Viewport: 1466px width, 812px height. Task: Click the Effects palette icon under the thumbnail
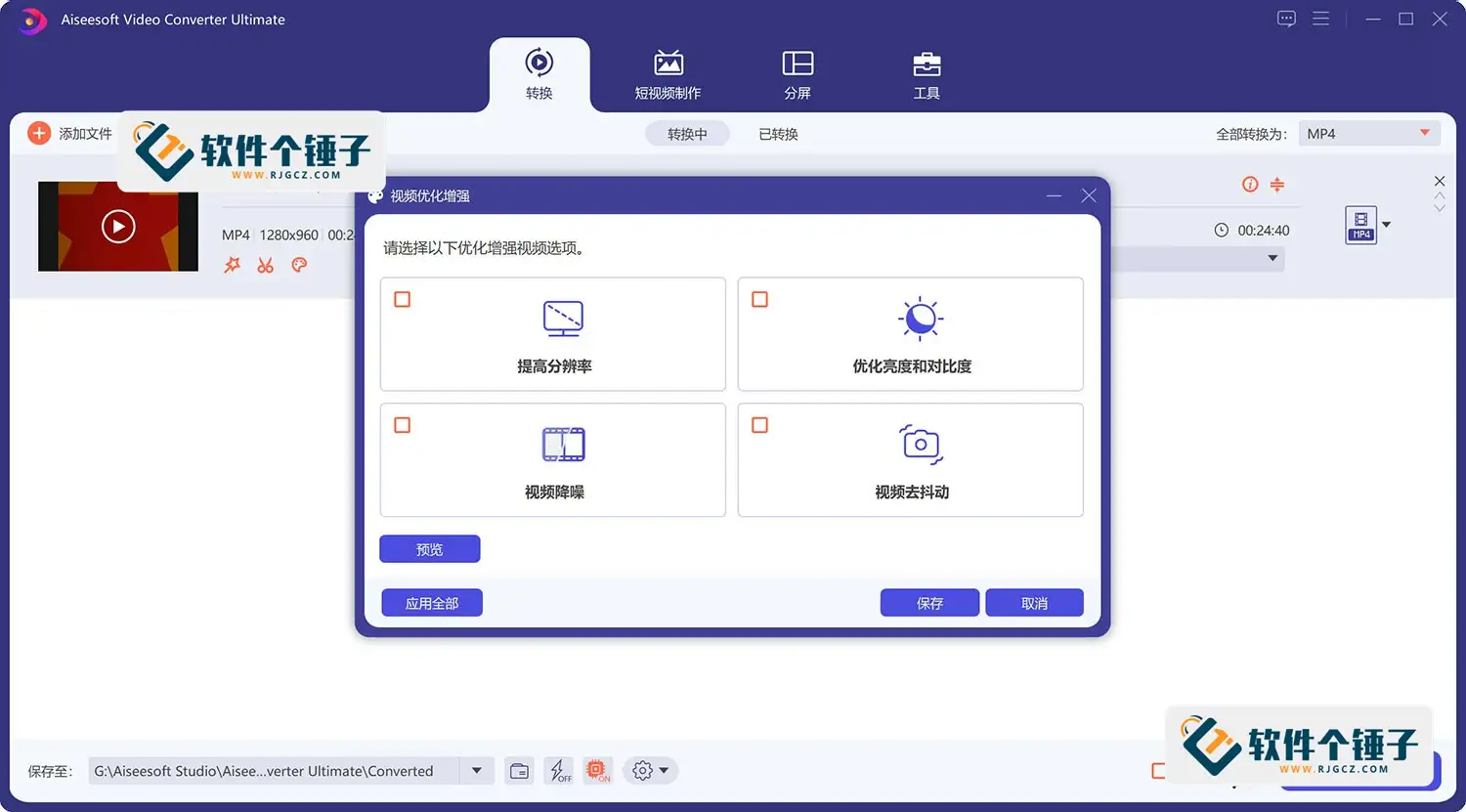tap(299, 265)
